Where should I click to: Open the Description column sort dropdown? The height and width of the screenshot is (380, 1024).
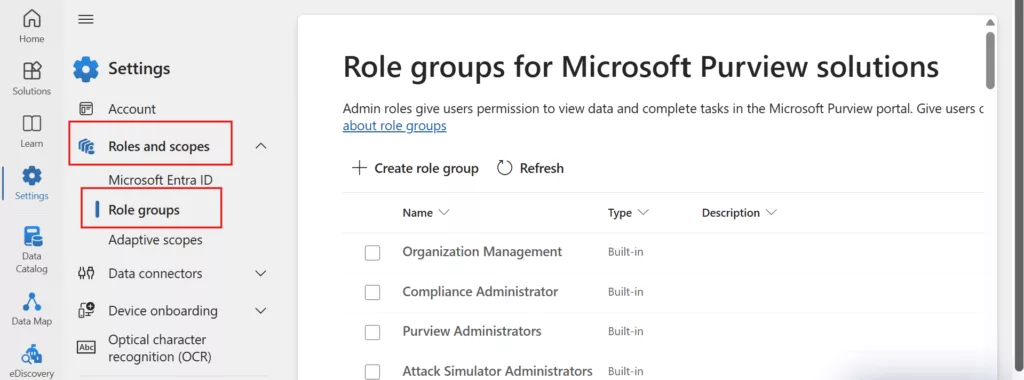pos(771,212)
